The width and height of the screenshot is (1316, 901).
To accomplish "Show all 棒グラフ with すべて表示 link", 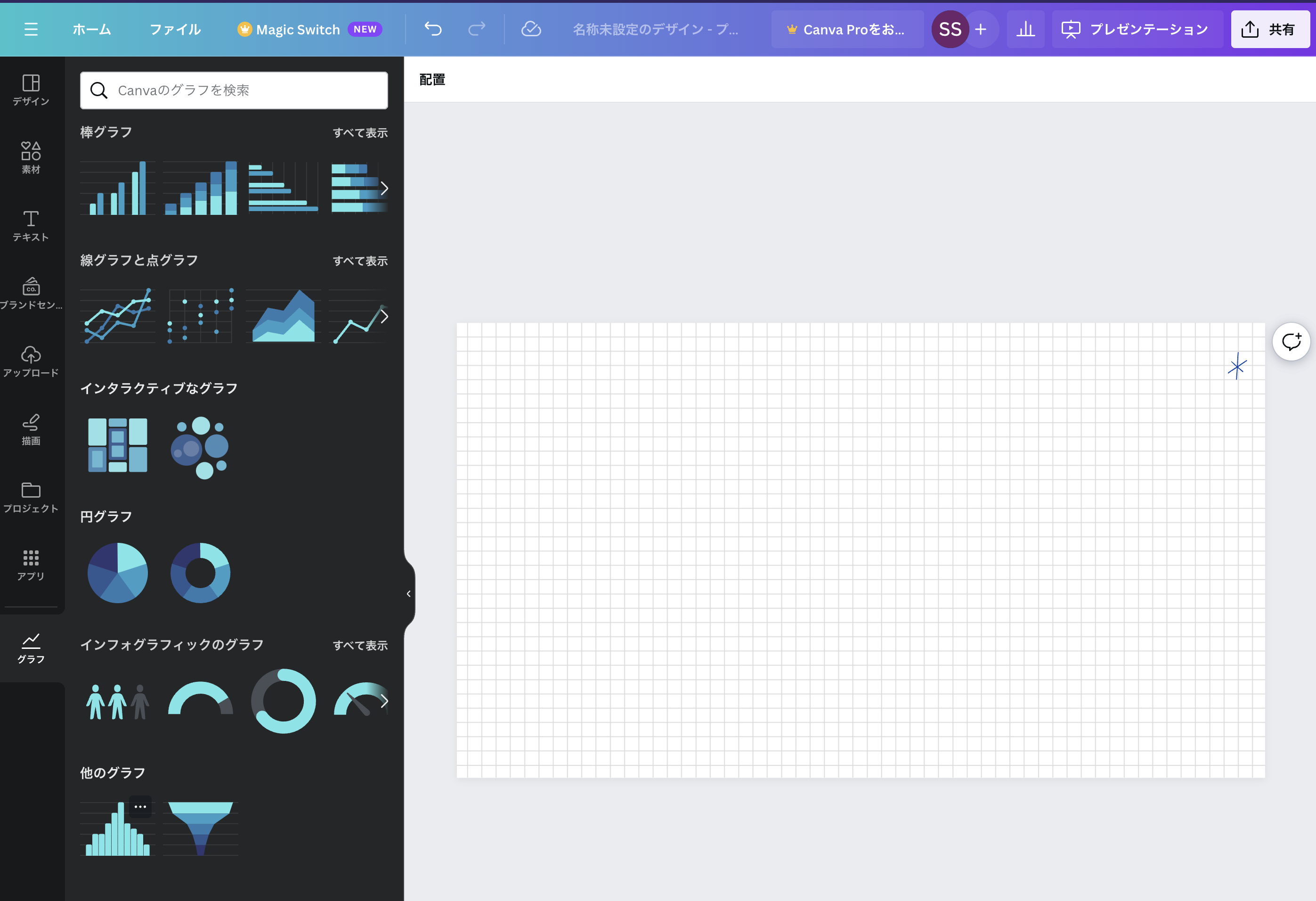I will pyautogui.click(x=360, y=132).
